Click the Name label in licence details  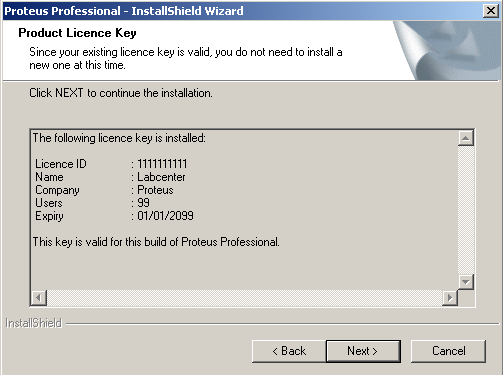tap(49, 177)
